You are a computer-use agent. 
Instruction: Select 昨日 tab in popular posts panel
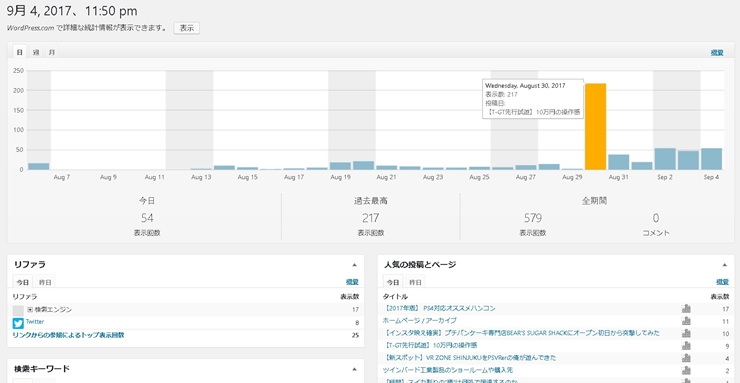[x=415, y=282]
